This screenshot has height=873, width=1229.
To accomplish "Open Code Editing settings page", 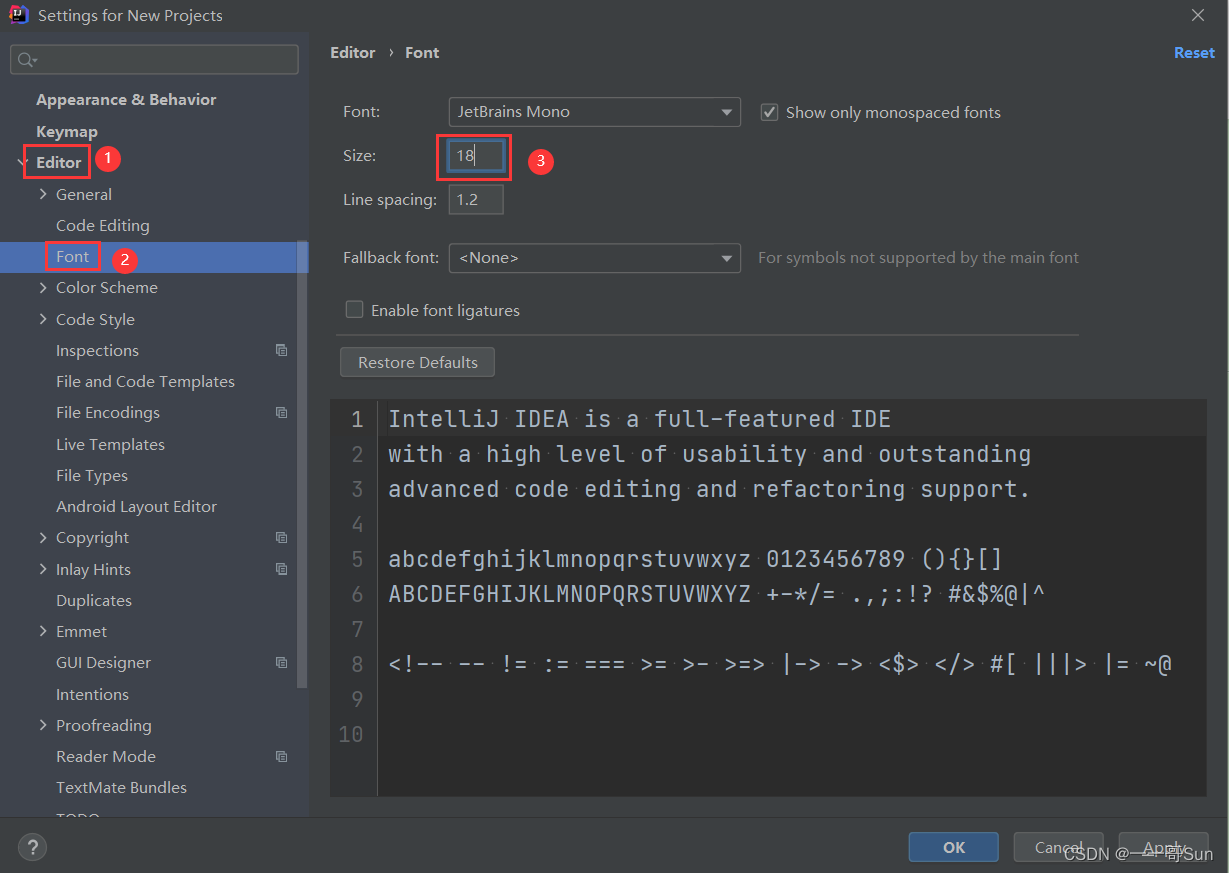I will point(103,225).
